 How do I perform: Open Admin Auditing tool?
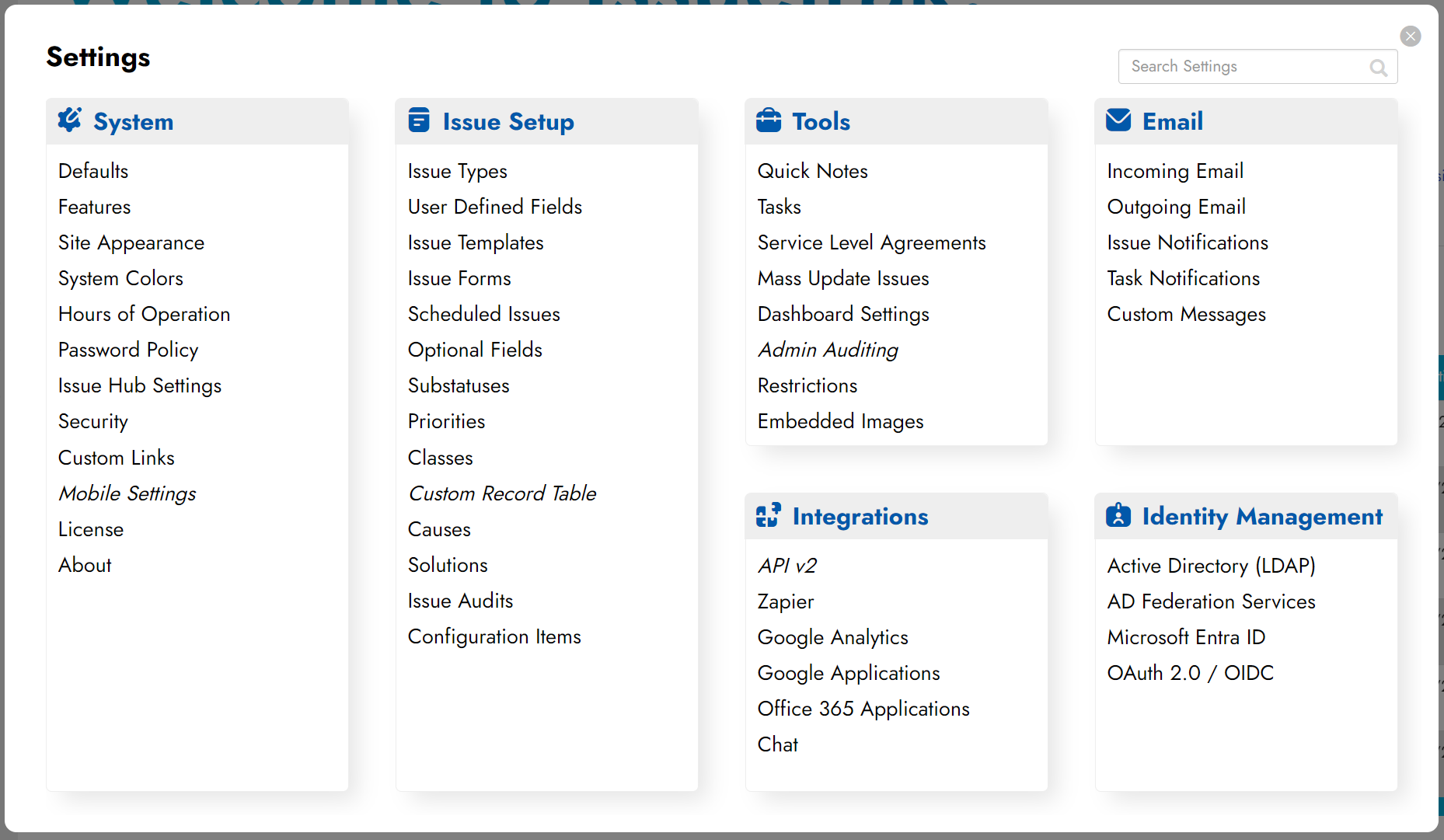828,350
